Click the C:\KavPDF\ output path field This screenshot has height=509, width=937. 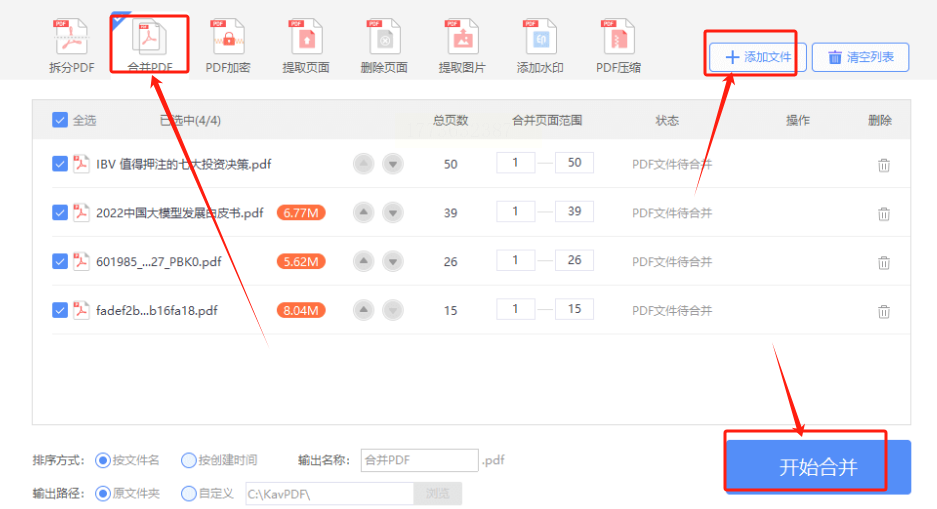coord(329,493)
